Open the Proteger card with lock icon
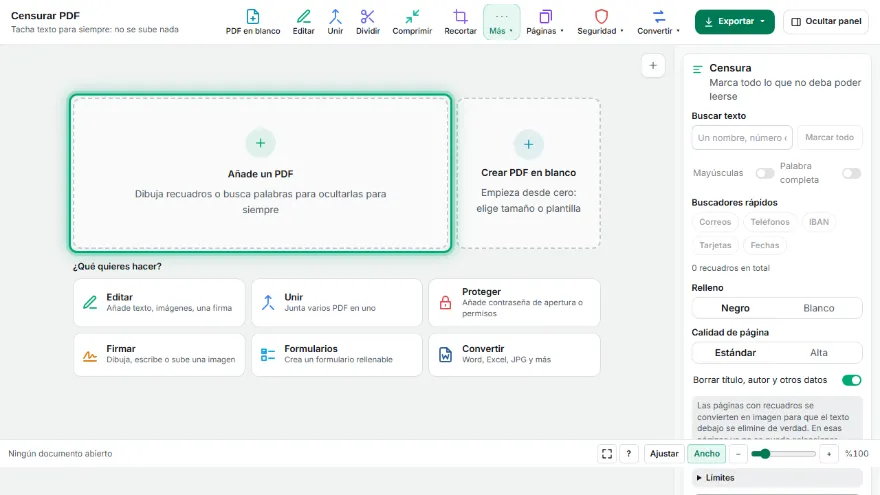The height and width of the screenshot is (495, 880). pyautogui.click(x=515, y=302)
